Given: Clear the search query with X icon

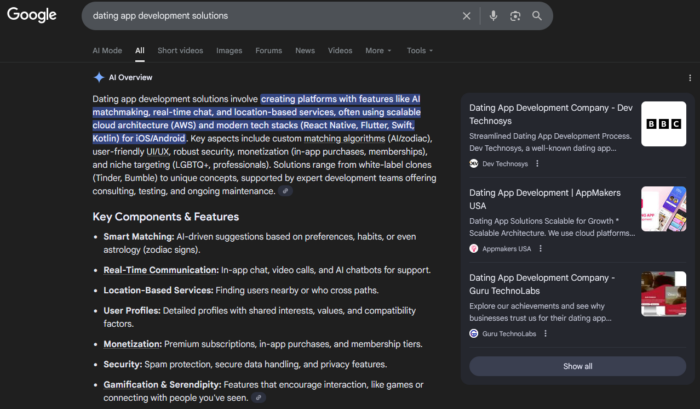Looking at the screenshot, I should click(467, 16).
